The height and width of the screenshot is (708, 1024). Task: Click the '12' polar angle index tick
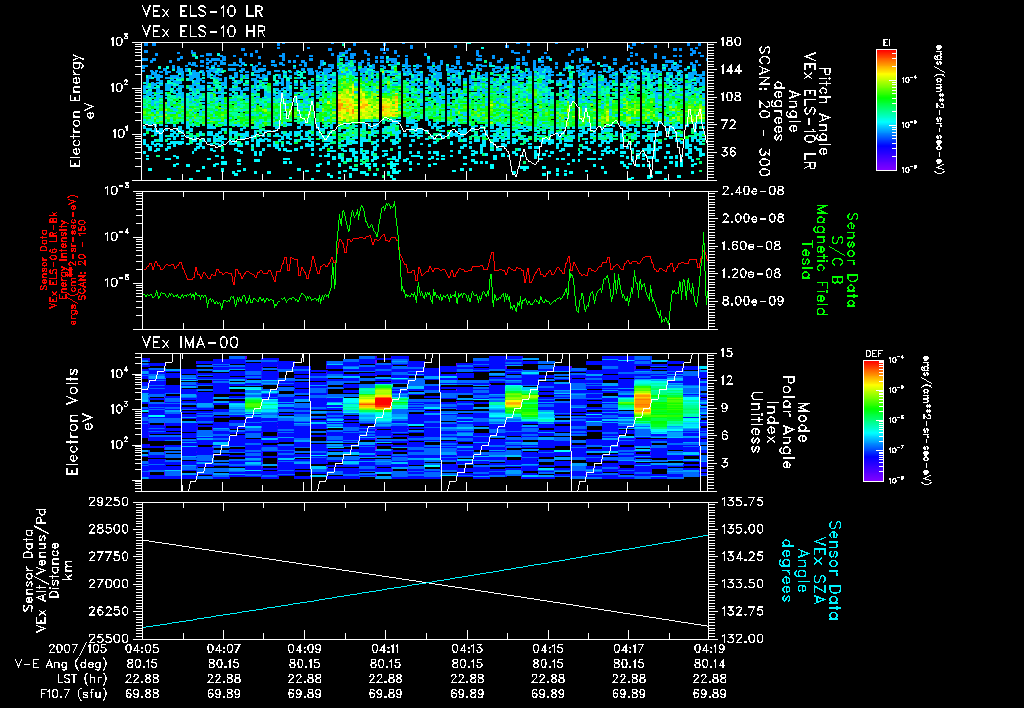pos(726,380)
